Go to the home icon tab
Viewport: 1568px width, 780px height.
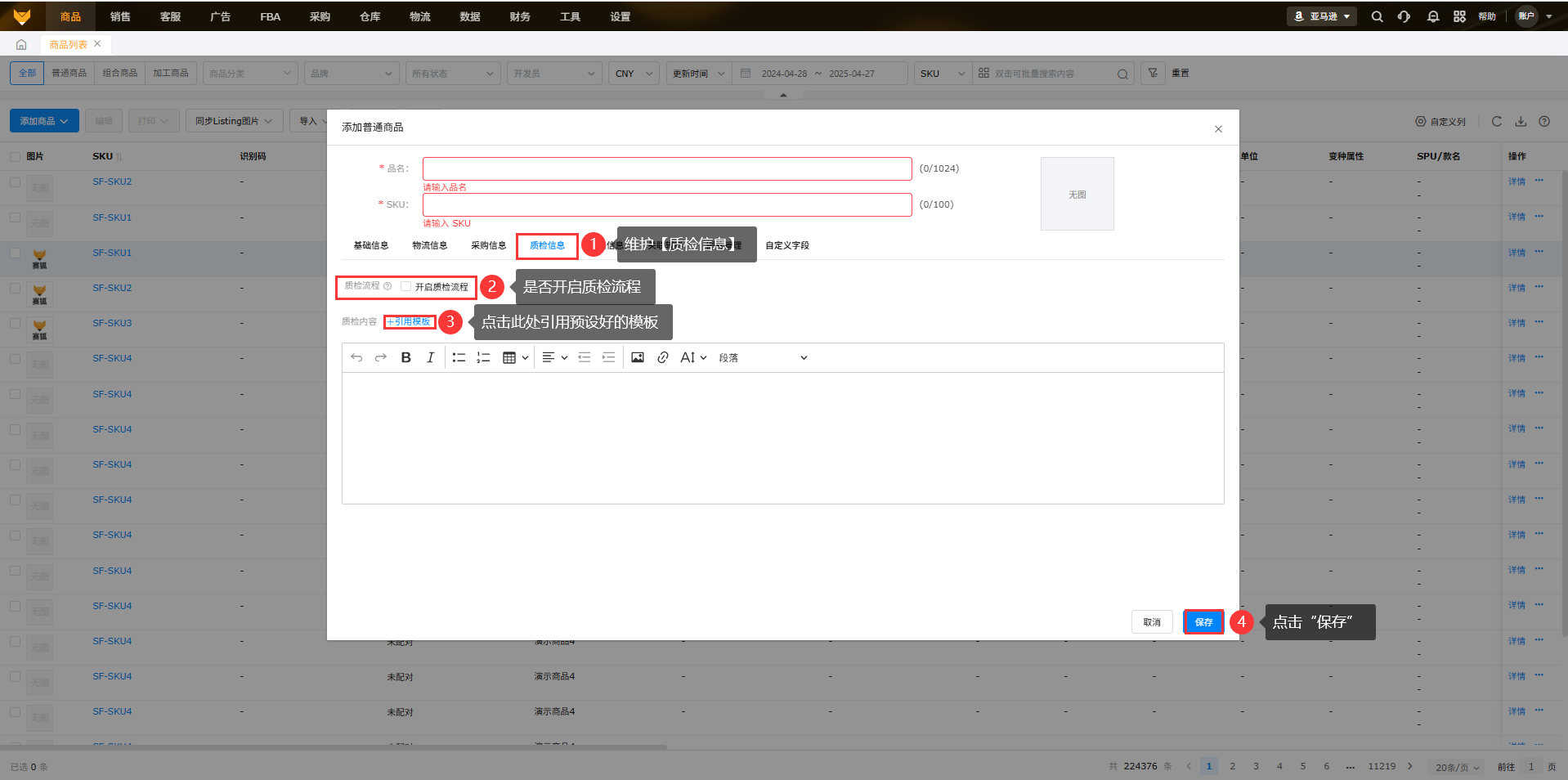tap(21, 44)
